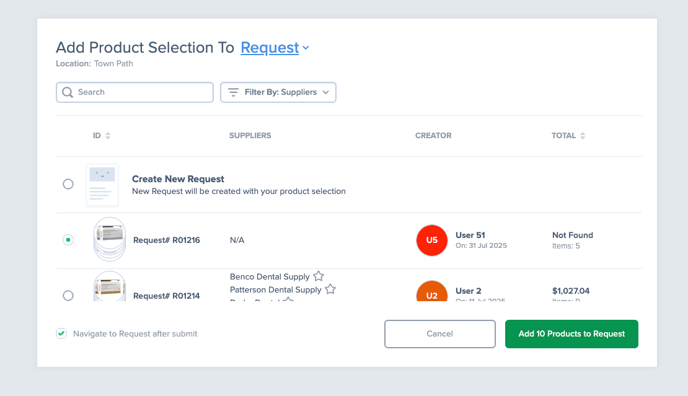Sort by TOTAL column arrows
Viewport: 688px width, 396px height.
[x=583, y=136]
